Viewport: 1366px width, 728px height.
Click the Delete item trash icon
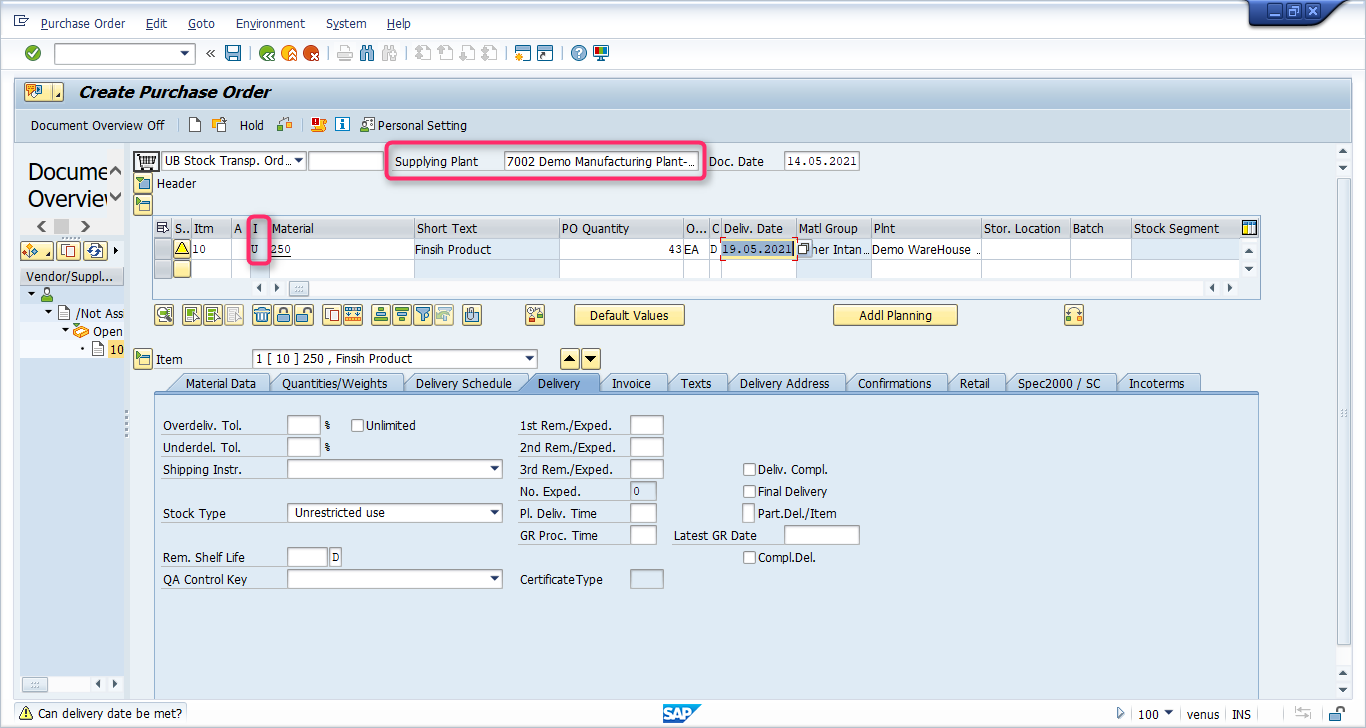(261, 315)
